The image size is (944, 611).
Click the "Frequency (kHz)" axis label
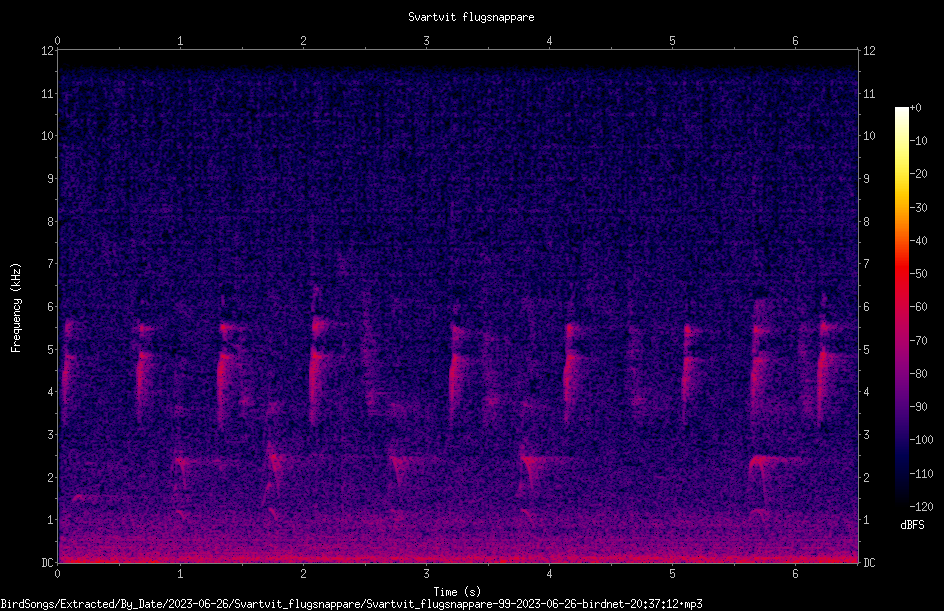(16, 308)
